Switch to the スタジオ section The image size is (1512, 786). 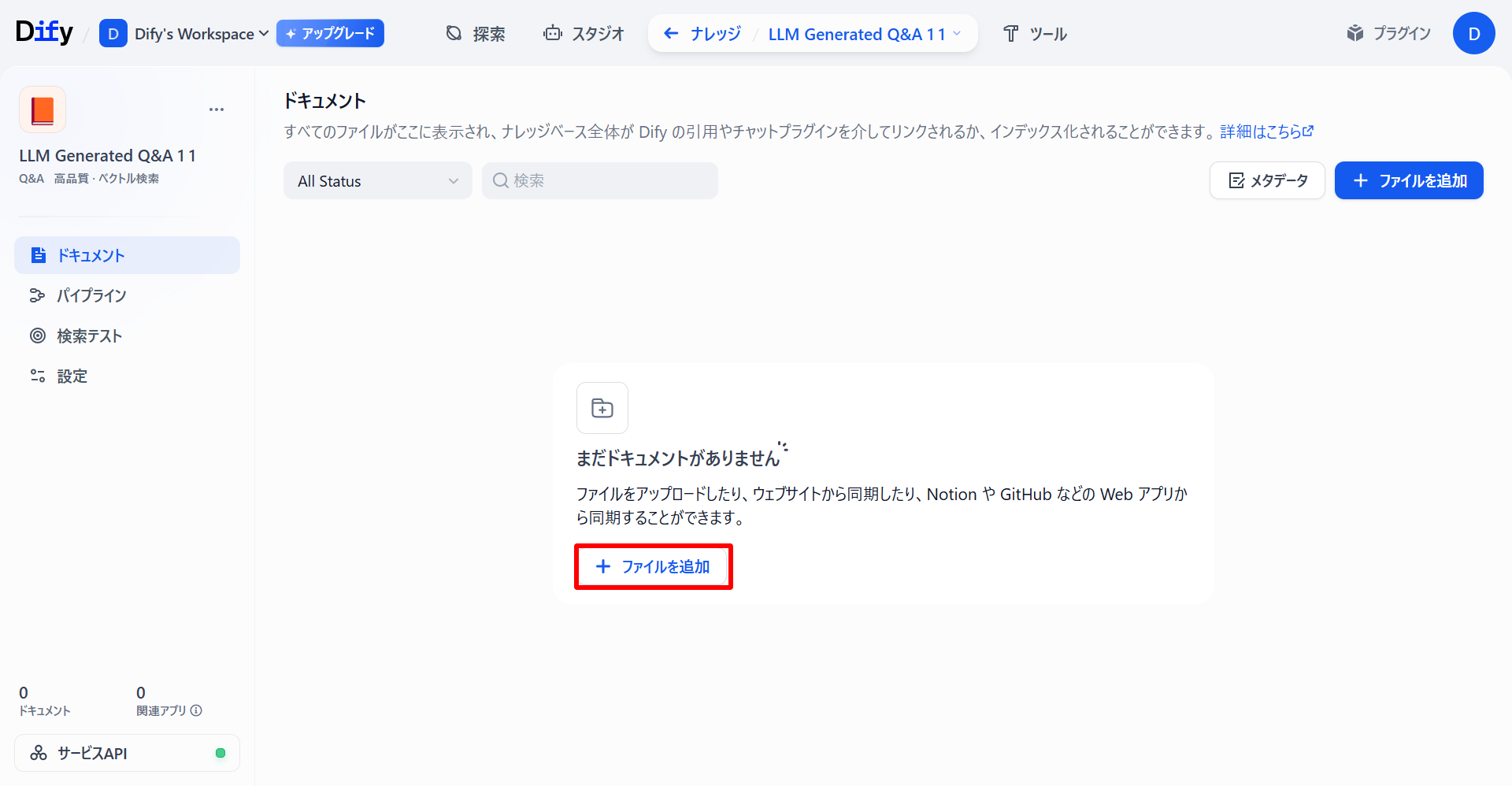click(x=584, y=33)
